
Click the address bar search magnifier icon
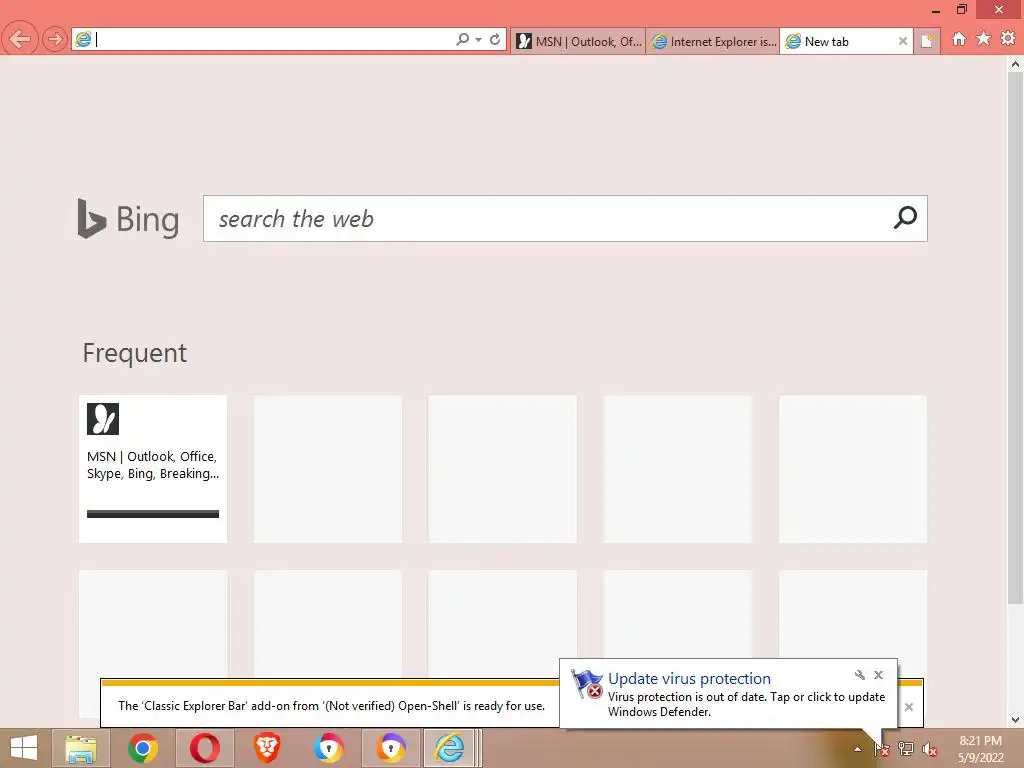coord(462,39)
